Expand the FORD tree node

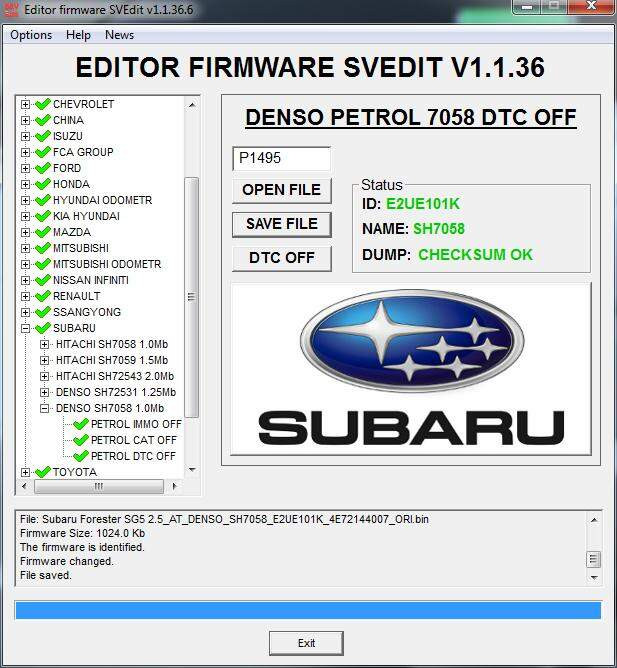(25, 168)
